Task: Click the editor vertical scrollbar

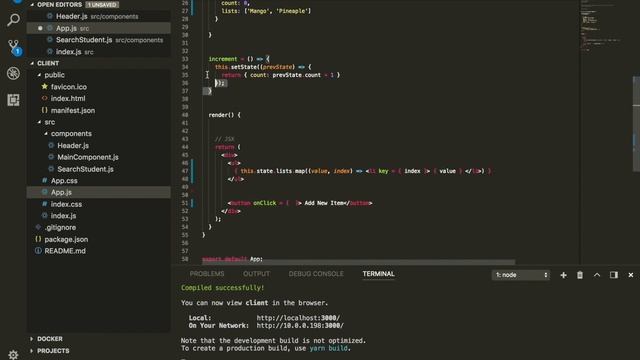Action: click(x=636, y=124)
